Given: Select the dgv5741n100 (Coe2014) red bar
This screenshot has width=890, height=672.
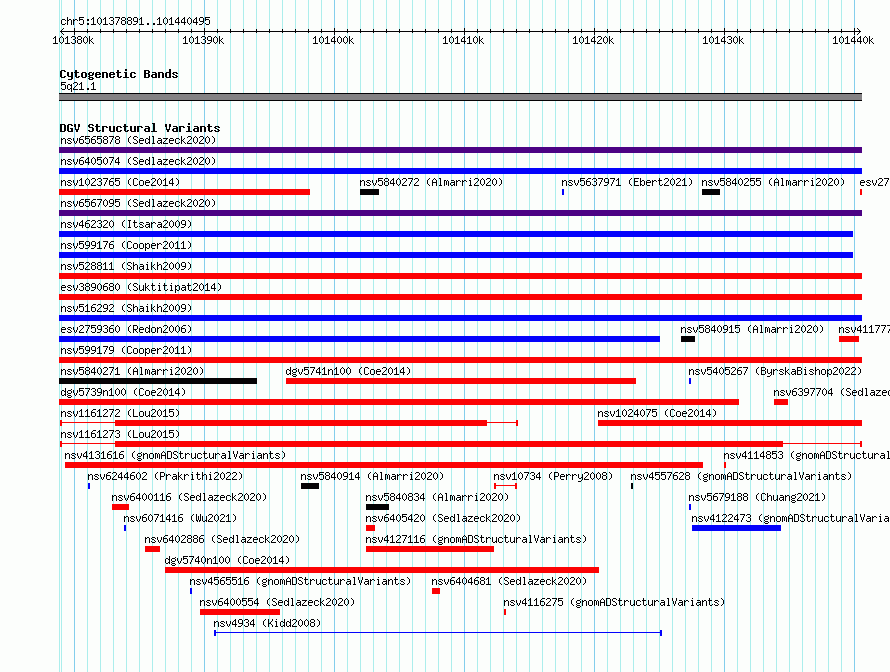Looking at the screenshot, I should 461,381.
